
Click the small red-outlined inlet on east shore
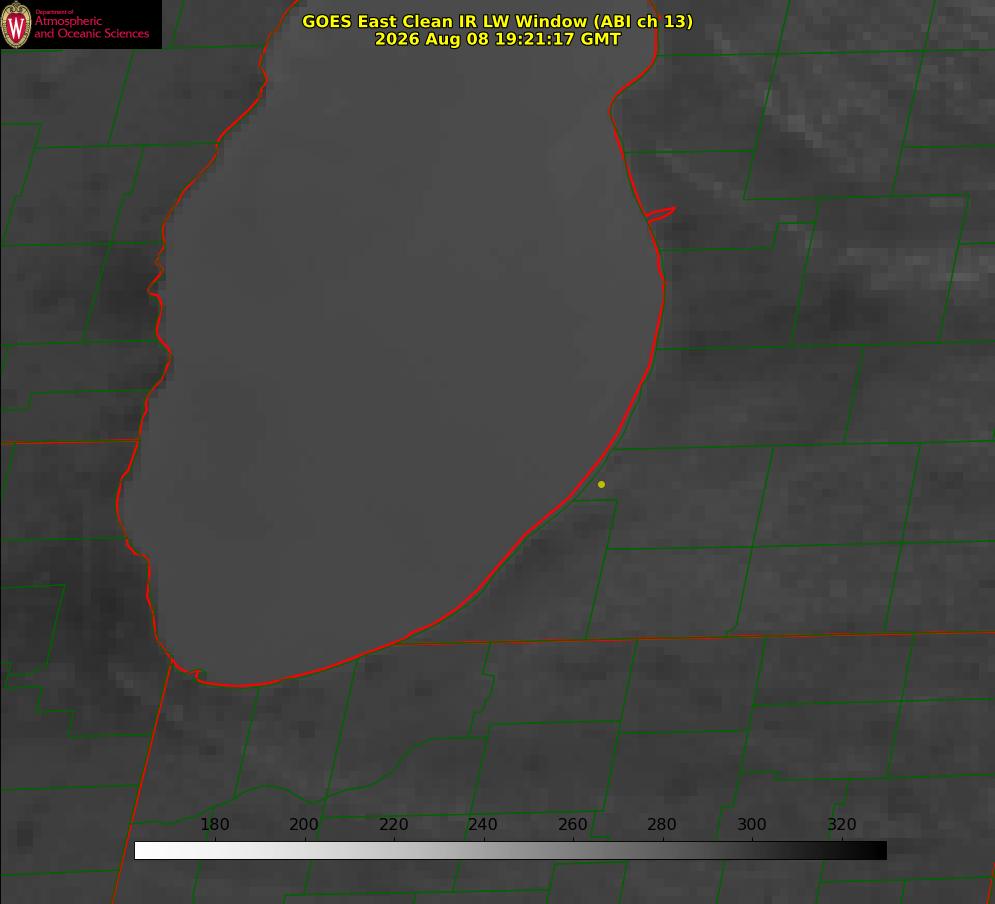pyautogui.click(x=661, y=214)
